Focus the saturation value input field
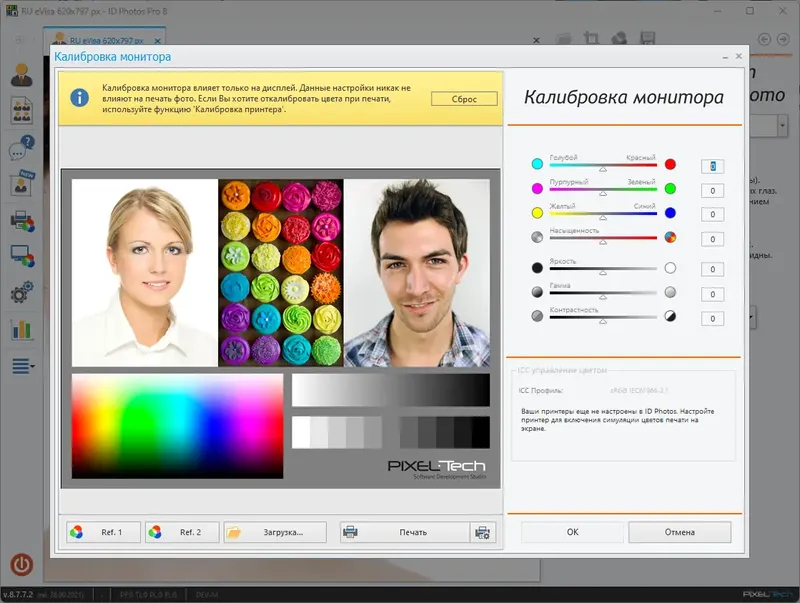This screenshot has height=603, width=800. point(712,239)
